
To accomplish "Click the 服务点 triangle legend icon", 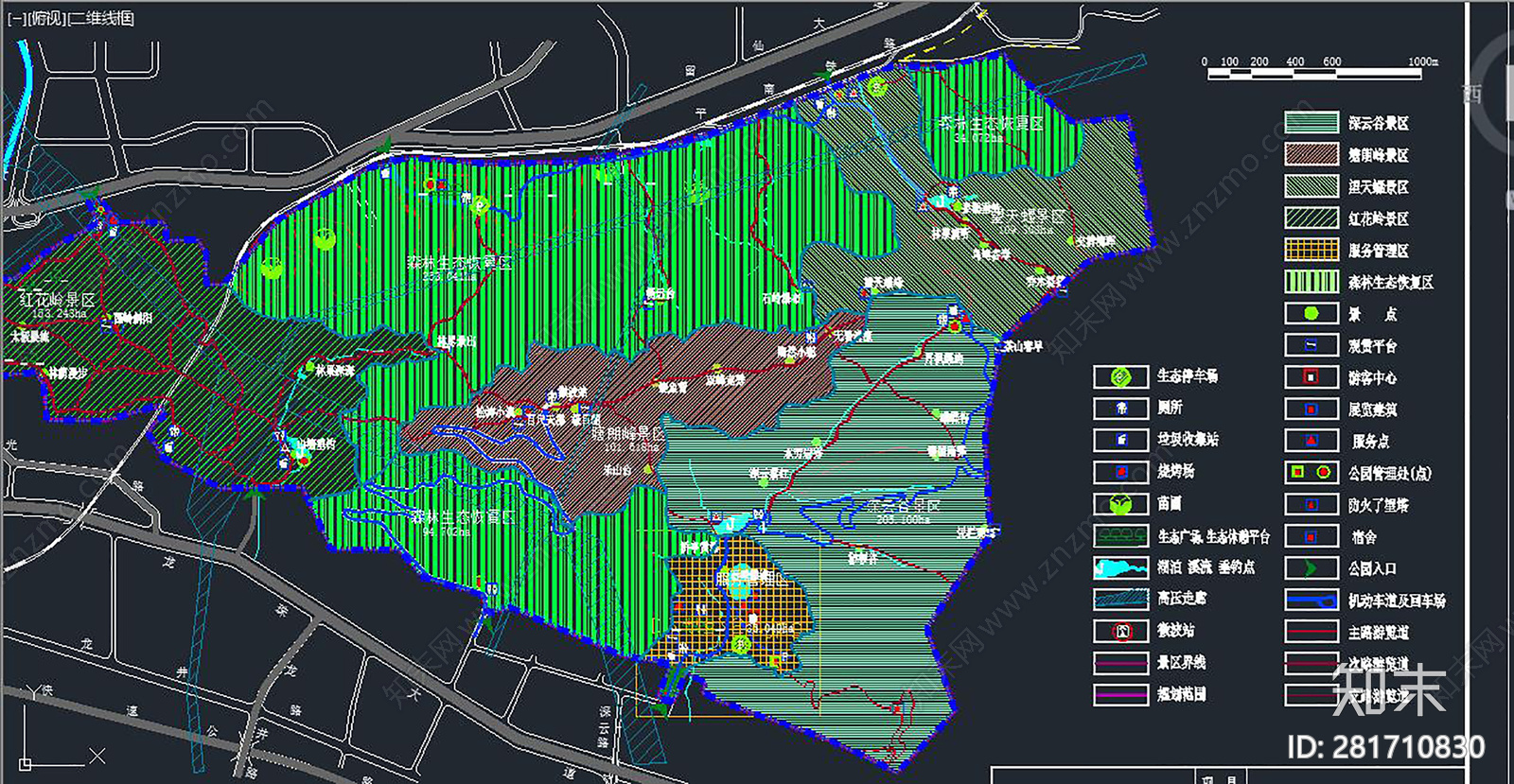I will coord(1311,440).
